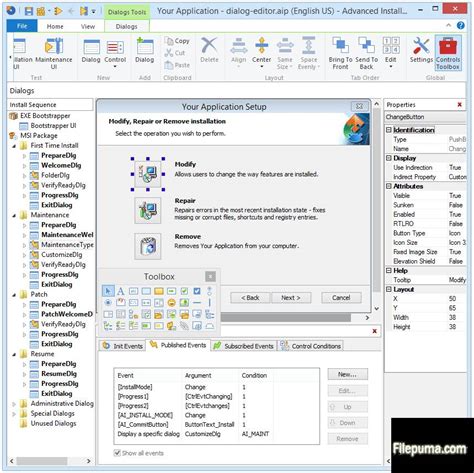
Task: Open the blue Help question mark icon
Action: click(461, 25)
